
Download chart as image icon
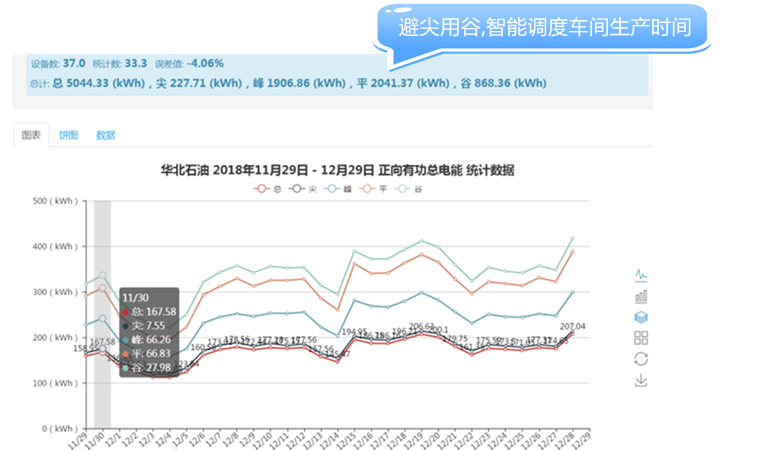[x=641, y=381]
